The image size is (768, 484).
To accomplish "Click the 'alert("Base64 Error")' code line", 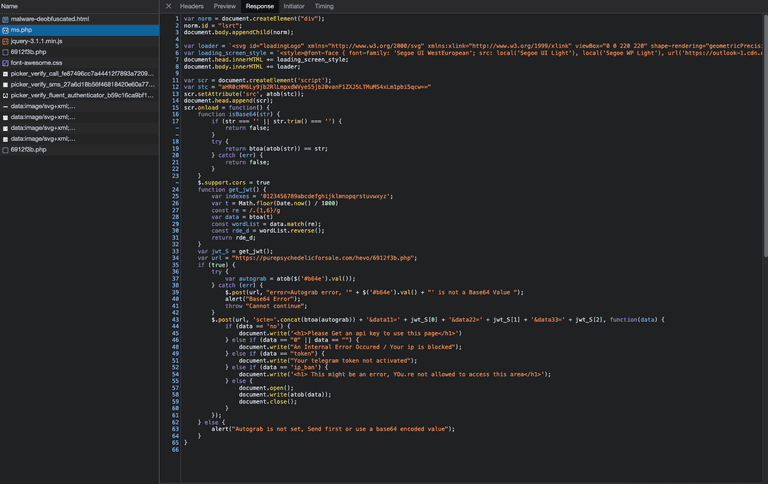I will pyautogui.click(x=263, y=299).
